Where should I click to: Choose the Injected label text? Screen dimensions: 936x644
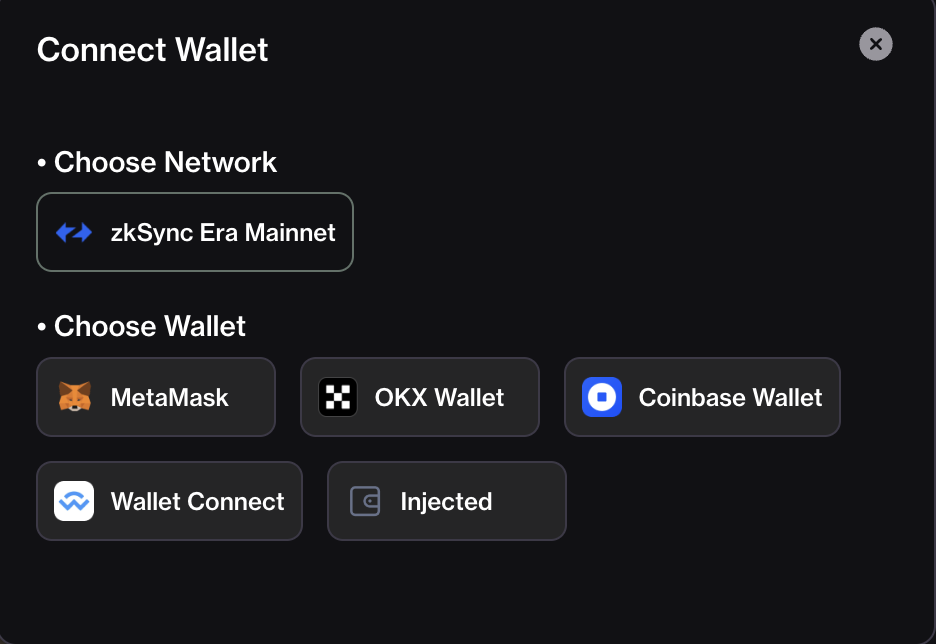447,502
